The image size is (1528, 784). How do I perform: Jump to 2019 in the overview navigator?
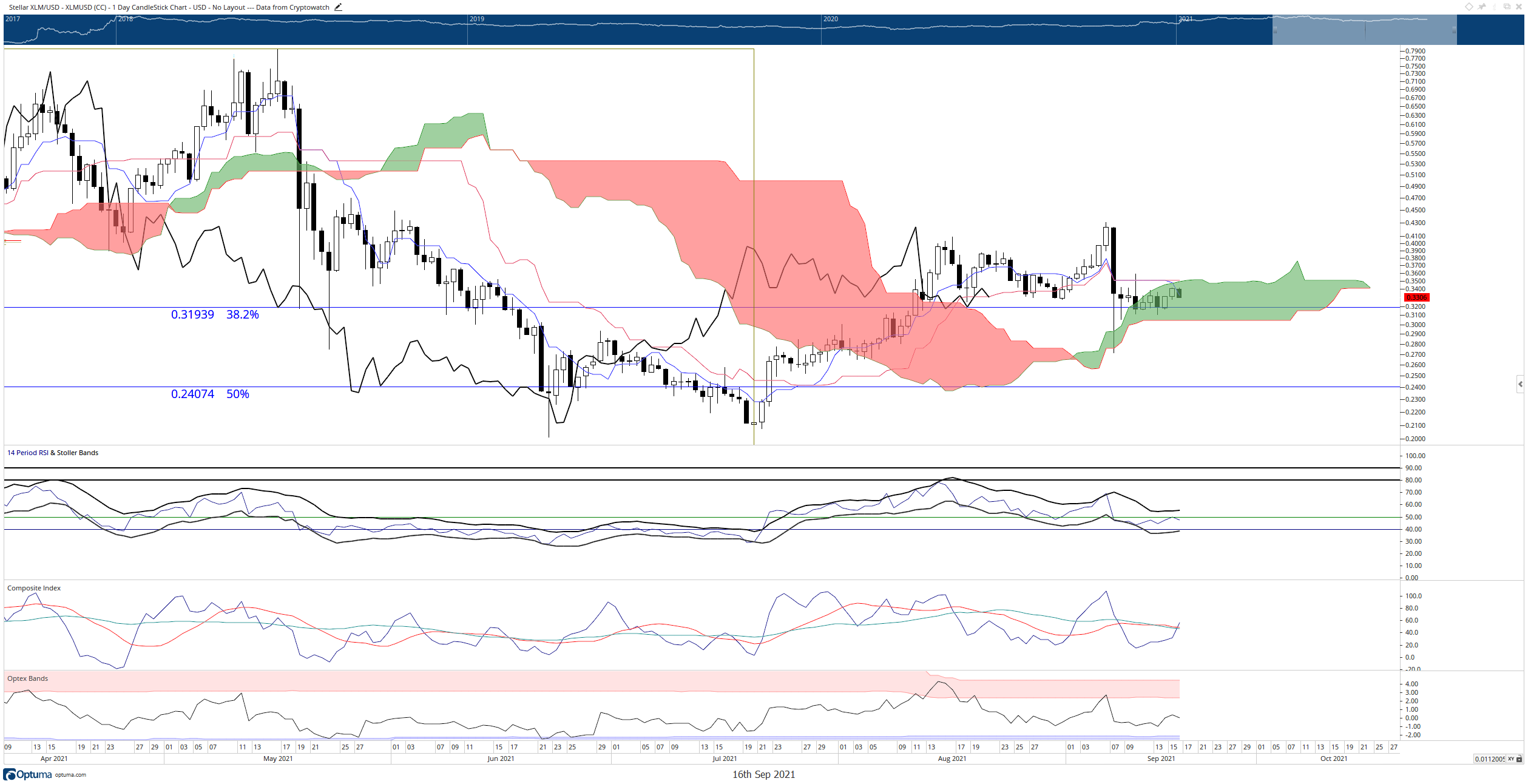477,19
